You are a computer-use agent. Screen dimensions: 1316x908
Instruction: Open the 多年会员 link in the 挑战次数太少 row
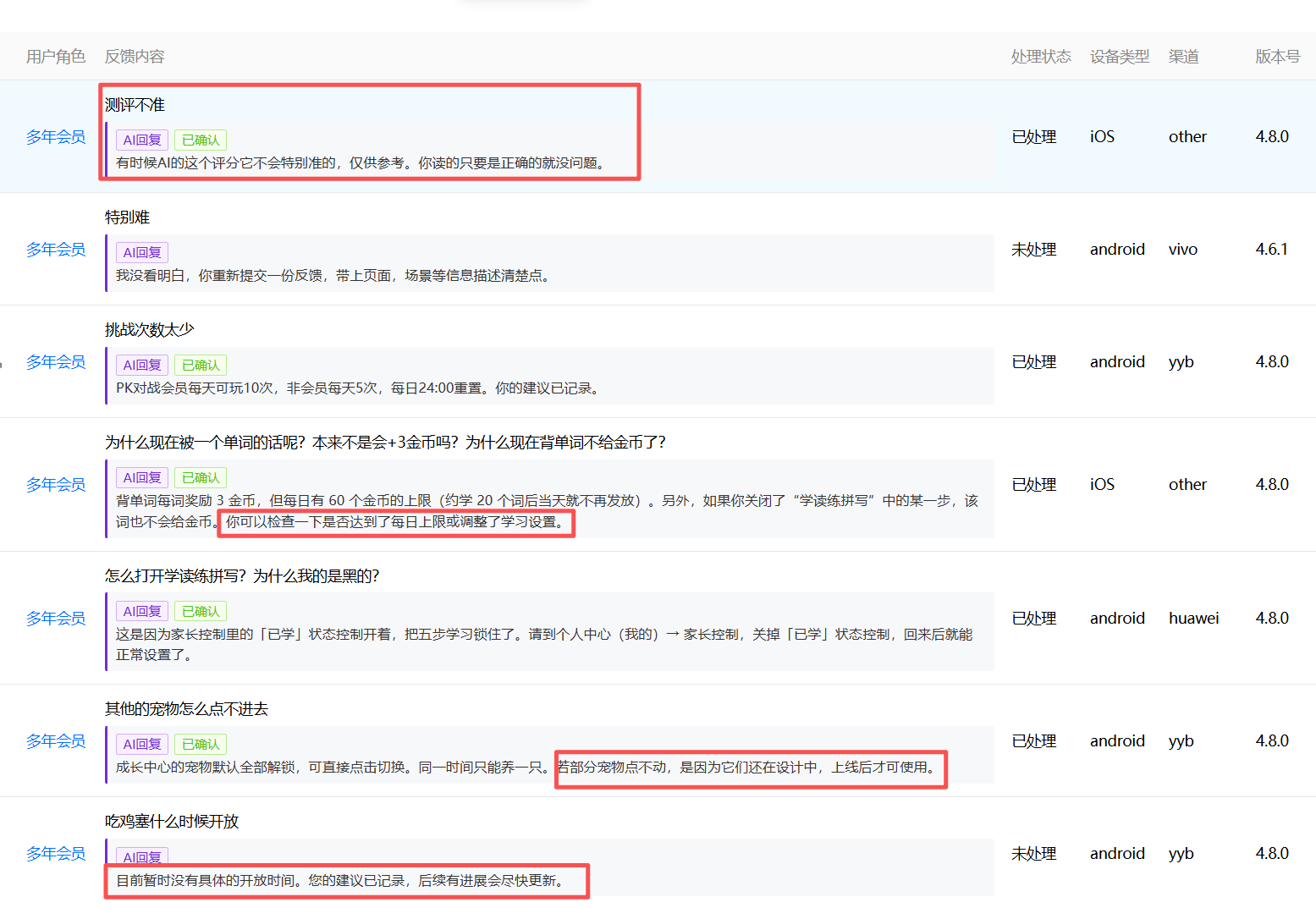(x=56, y=362)
